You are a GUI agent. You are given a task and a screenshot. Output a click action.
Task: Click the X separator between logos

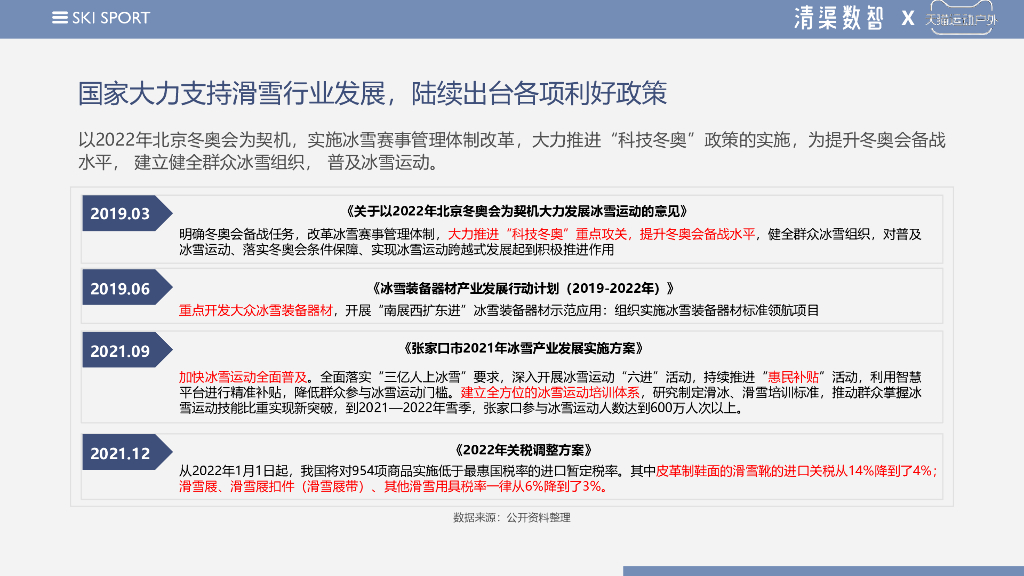pyautogui.click(x=908, y=18)
